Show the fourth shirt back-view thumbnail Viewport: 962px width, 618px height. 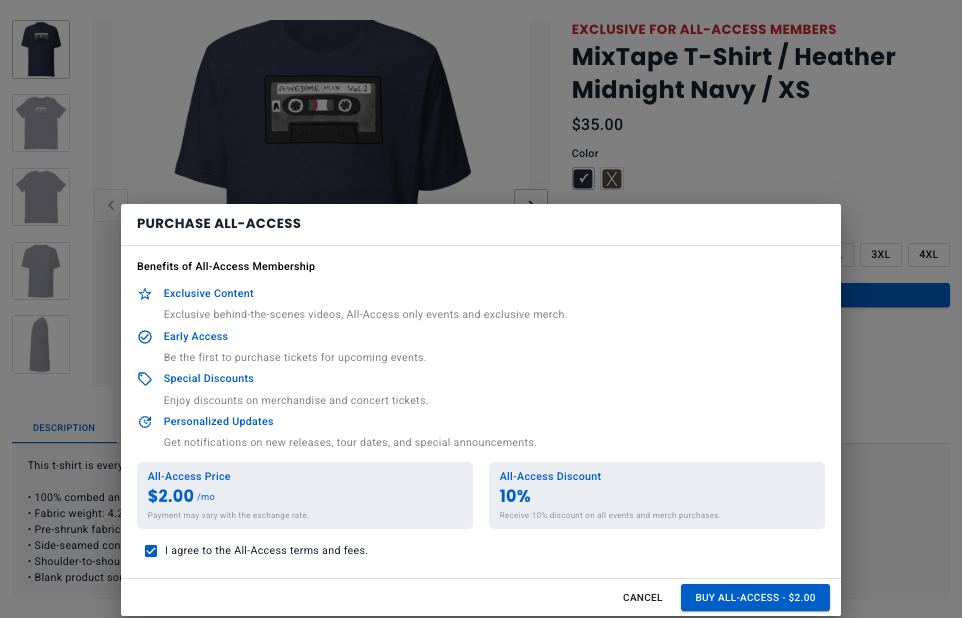41,271
